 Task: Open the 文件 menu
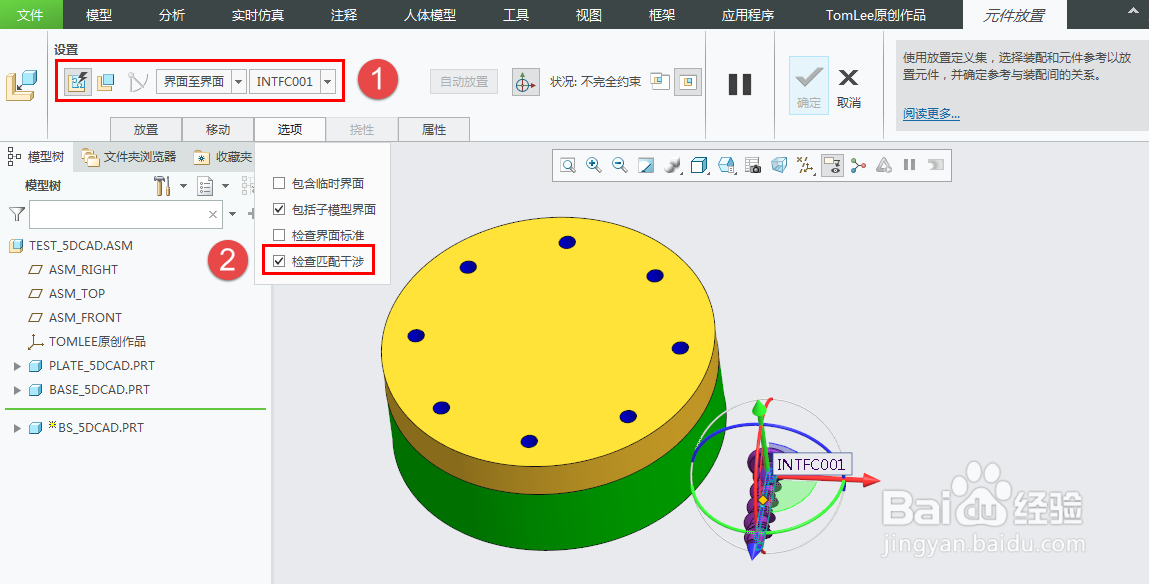click(31, 15)
